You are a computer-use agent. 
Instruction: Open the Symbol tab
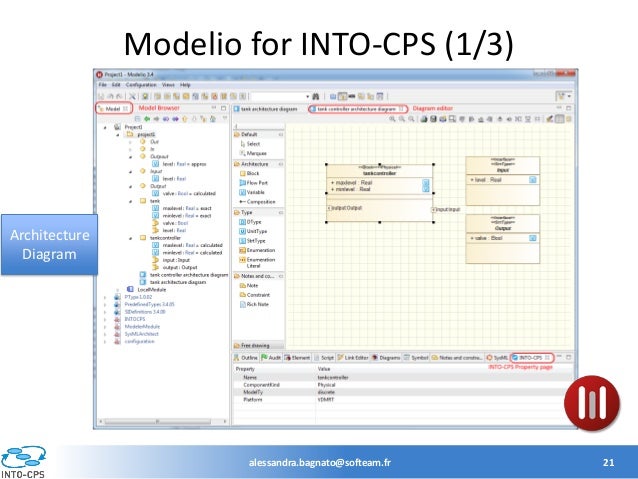(416, 358)
